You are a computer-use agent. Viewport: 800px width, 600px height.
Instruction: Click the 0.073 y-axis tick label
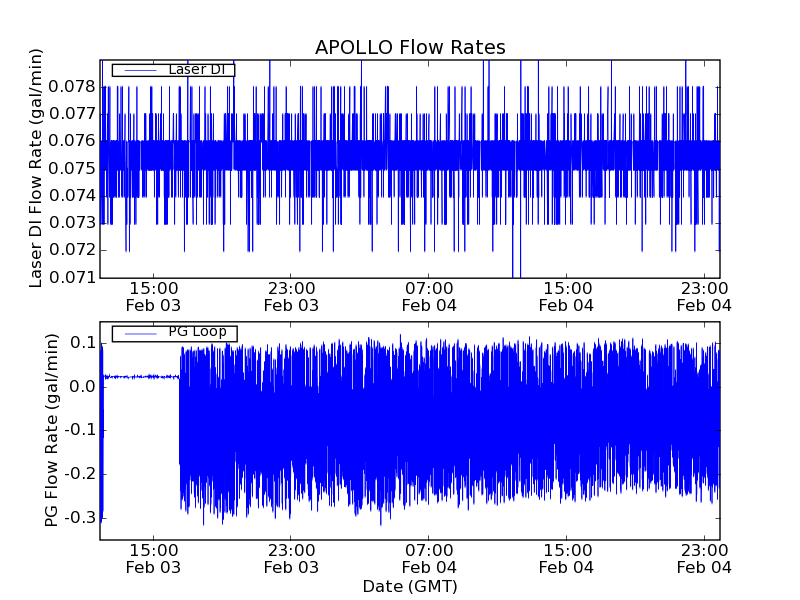click(72, 223)
